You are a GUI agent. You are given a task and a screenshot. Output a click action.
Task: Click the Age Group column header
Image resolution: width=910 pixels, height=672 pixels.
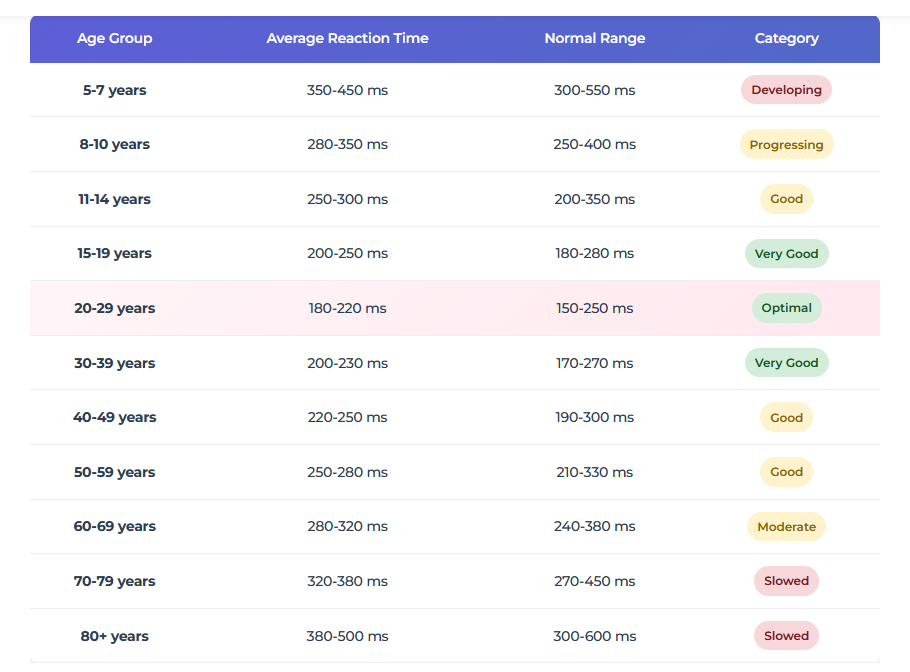coord(114,38)
